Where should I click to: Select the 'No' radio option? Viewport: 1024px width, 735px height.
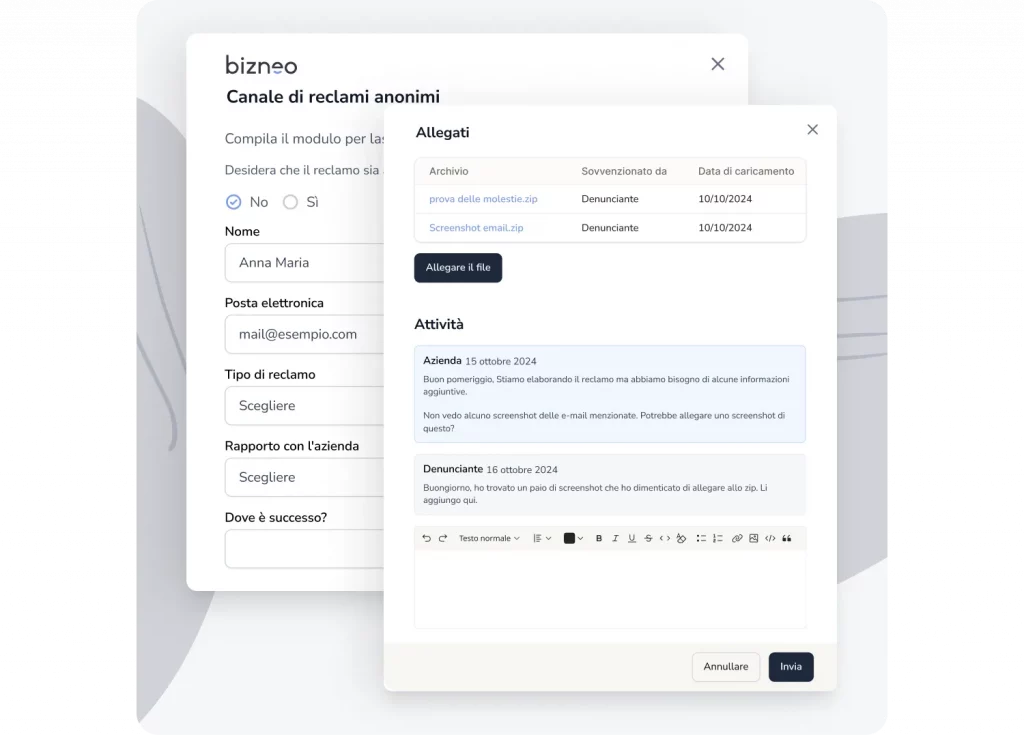pyautogui.click(x=234, y=202)
